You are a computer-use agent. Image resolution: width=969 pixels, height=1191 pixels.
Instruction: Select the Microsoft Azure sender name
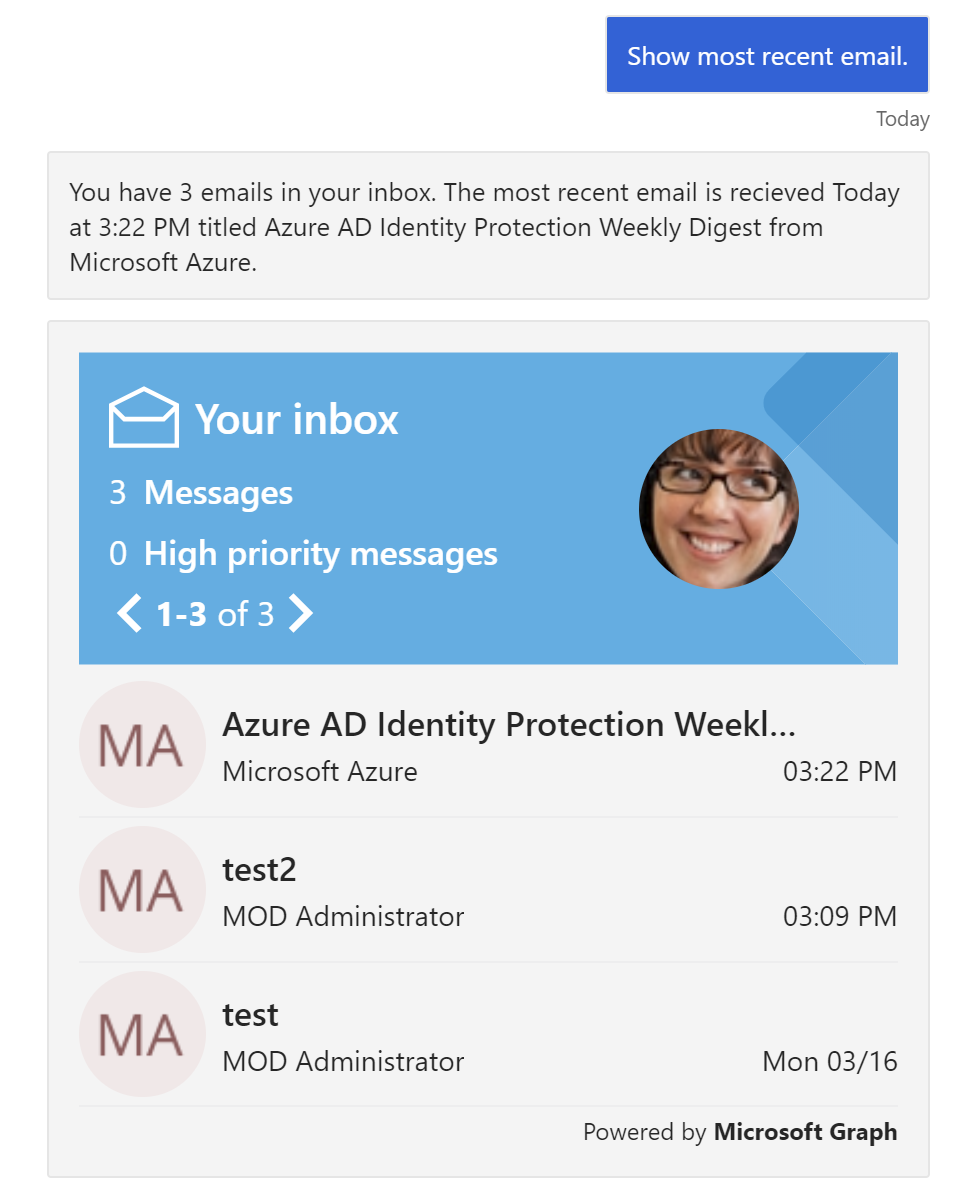(x=319, y=771)
